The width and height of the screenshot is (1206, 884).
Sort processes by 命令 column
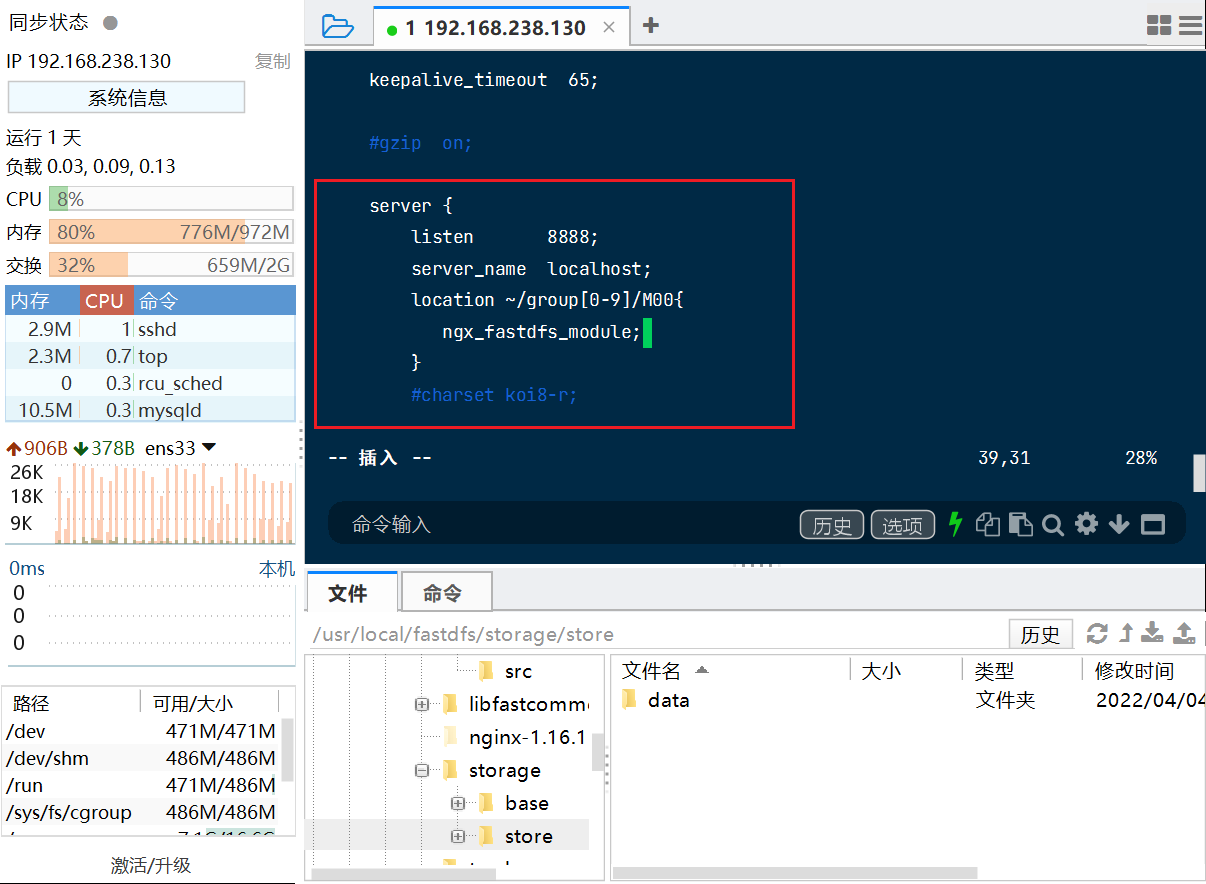pos(212,301)
